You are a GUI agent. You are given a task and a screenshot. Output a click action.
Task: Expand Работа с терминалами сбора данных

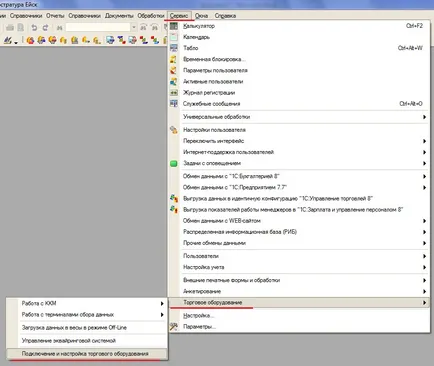[162, 315]
